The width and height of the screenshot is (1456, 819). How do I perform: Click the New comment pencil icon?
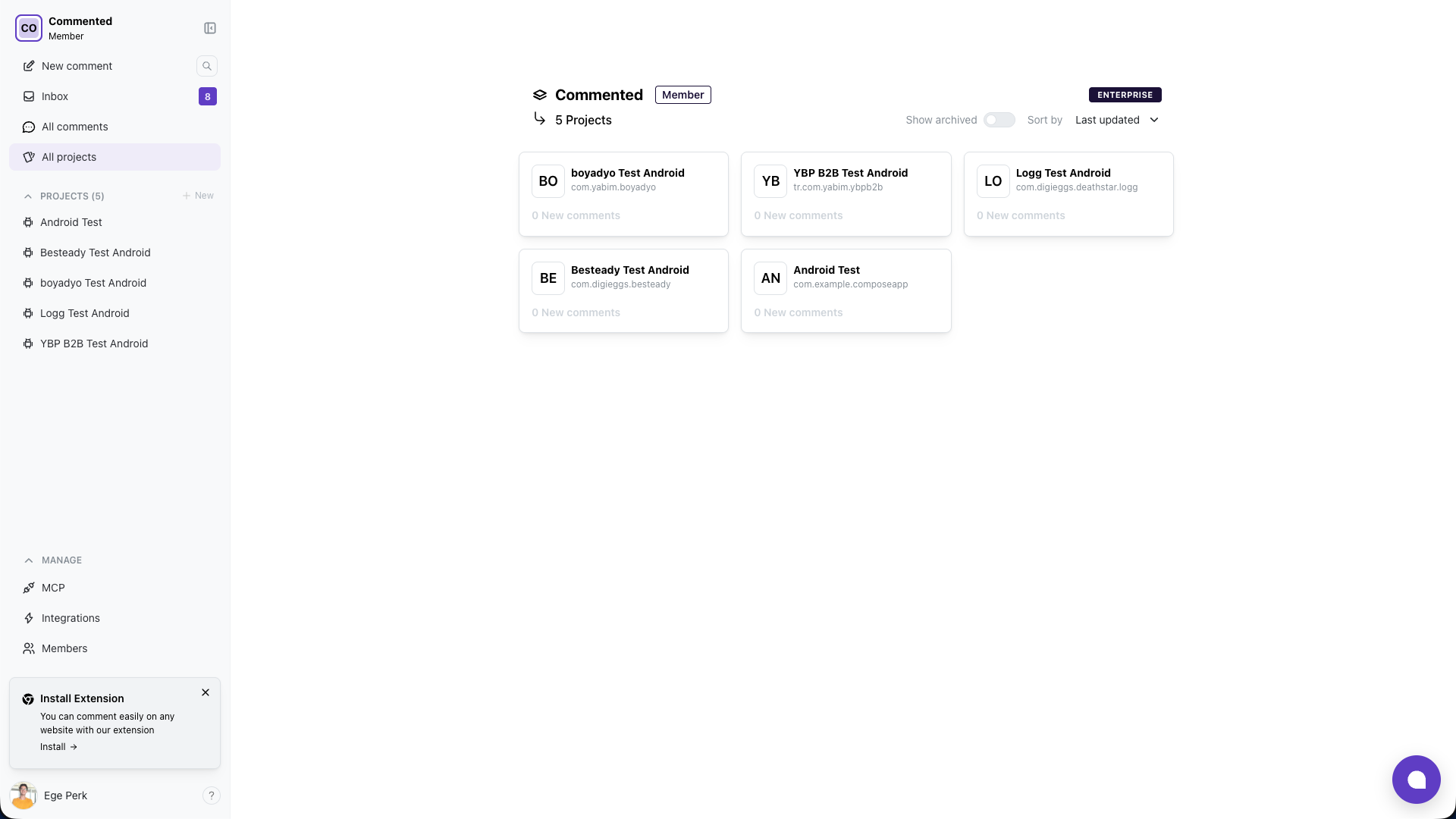(x=29, y=66)
